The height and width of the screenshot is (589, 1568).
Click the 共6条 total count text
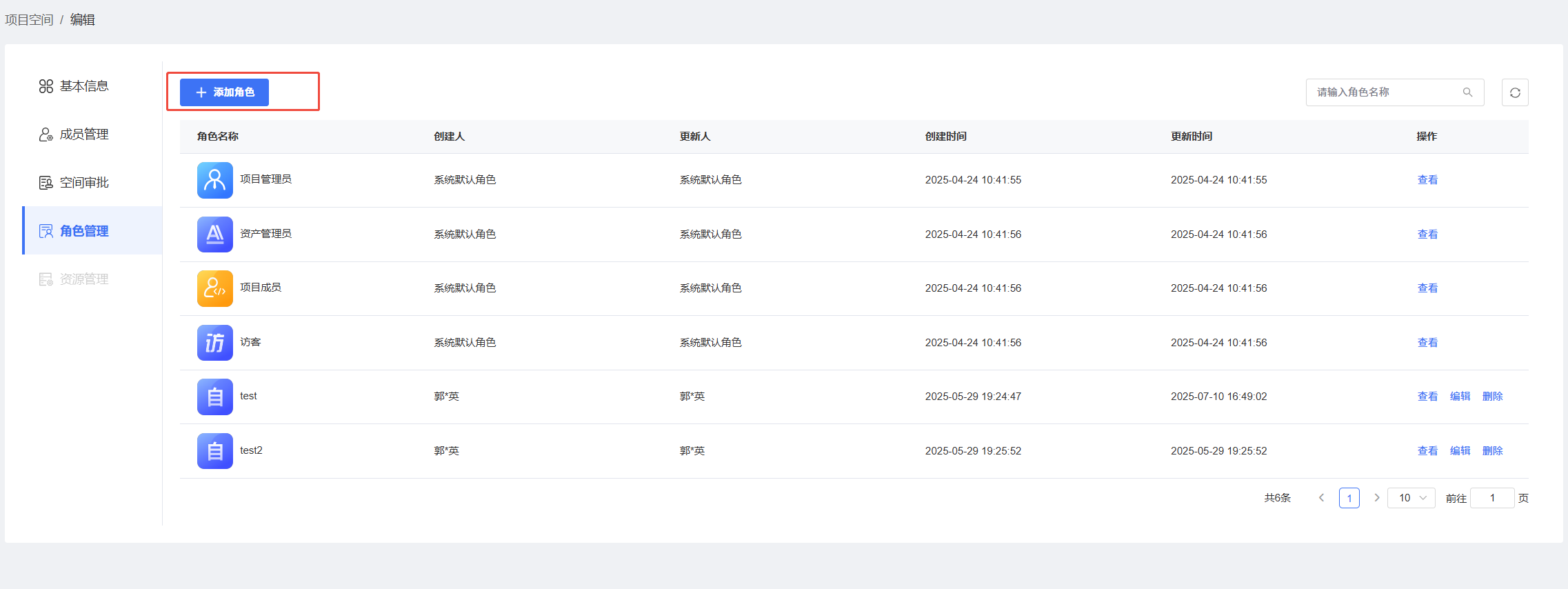pos(1277,498)
